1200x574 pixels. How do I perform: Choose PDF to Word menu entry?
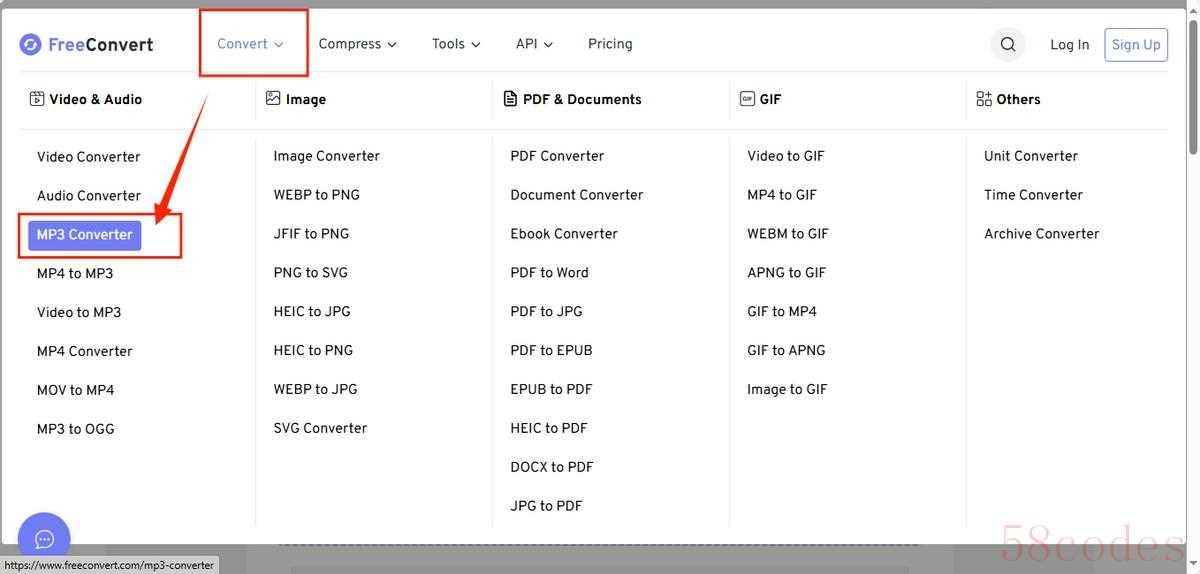point(549,272)
